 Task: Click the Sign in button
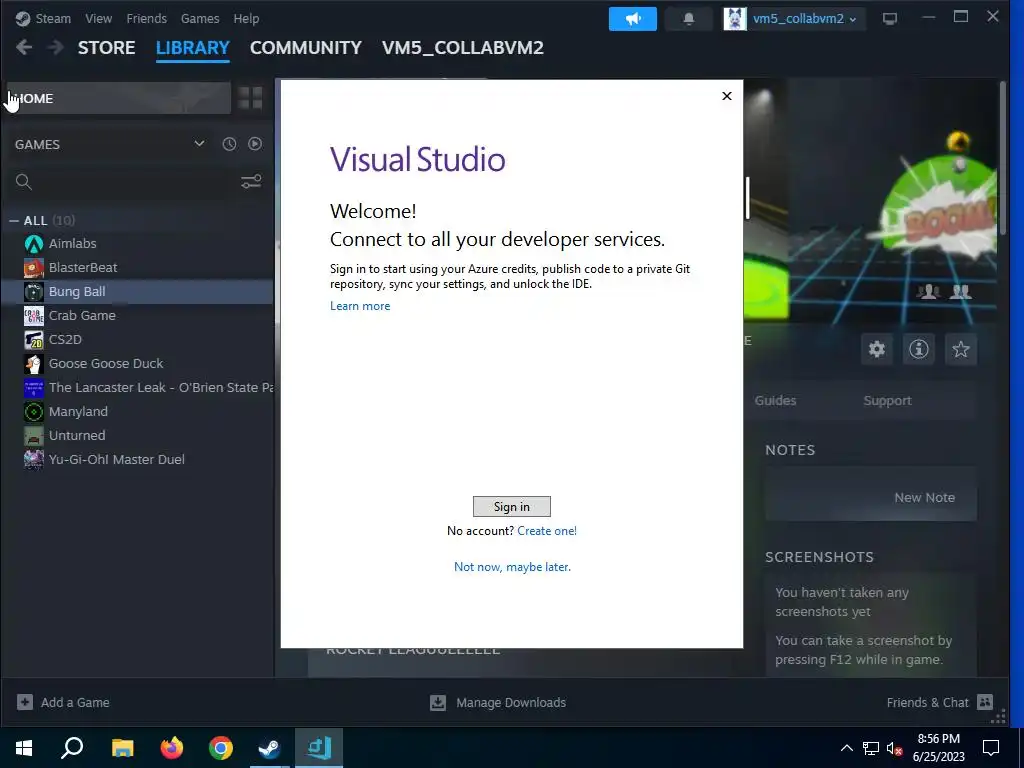pos(511,507)
